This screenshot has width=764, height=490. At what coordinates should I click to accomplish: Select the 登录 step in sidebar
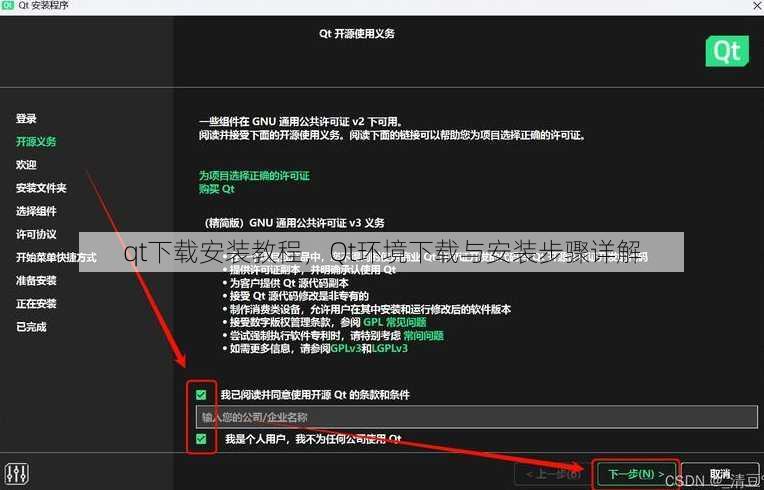pos(26,119)
